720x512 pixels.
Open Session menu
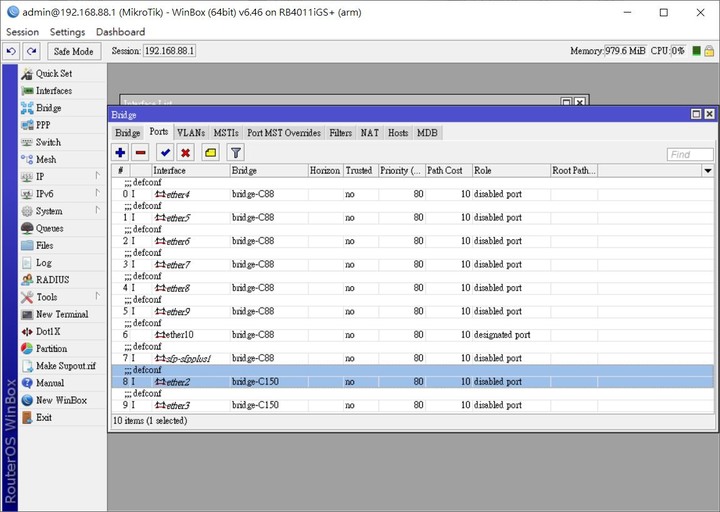22,32
